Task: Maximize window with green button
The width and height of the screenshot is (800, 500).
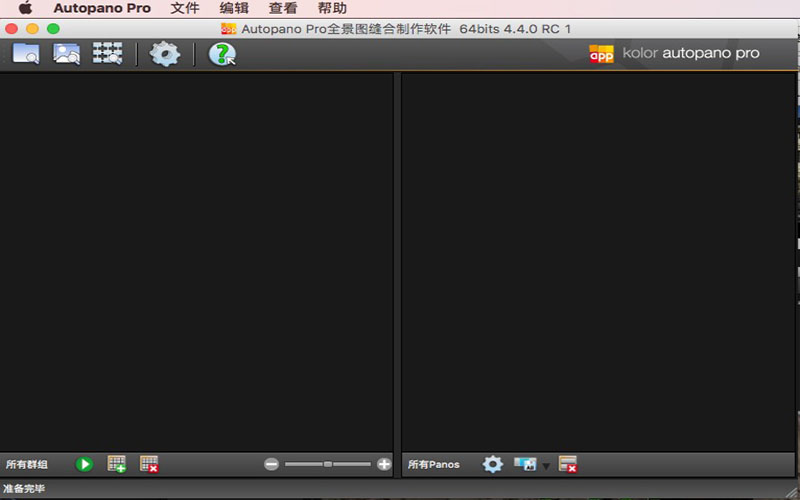Action: click(x=53, y=29)
